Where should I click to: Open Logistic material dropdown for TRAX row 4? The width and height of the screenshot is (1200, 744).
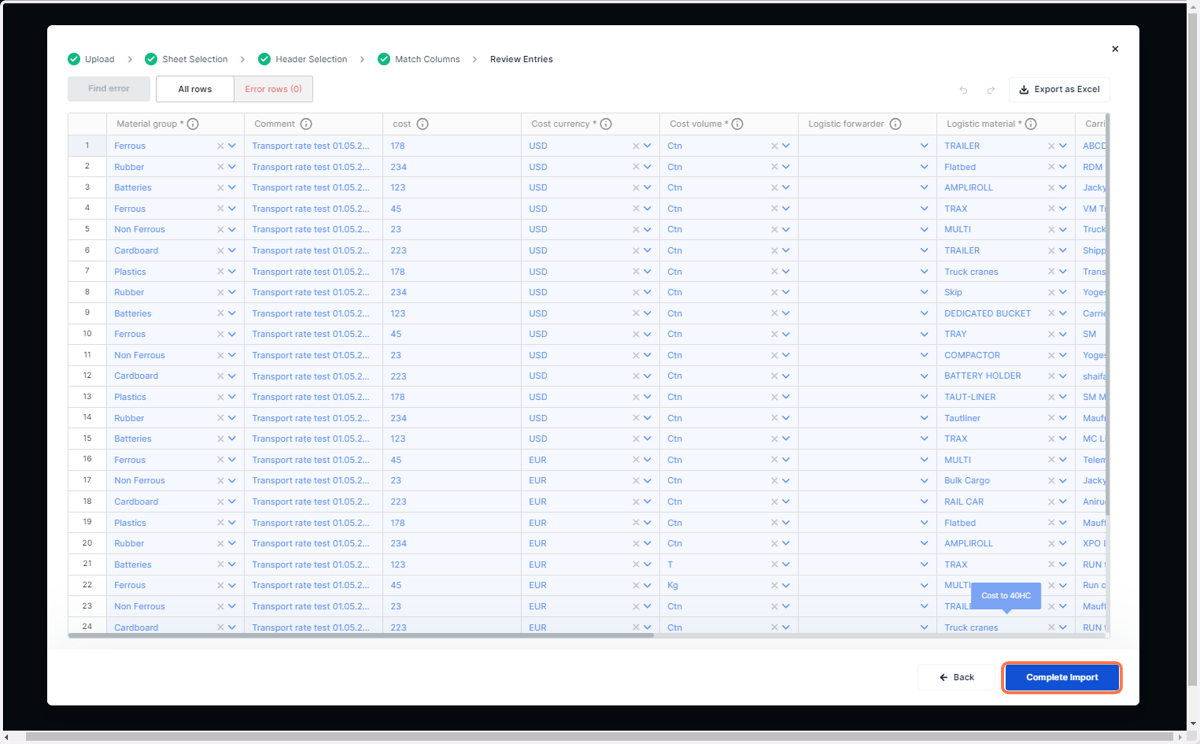[1063, 209]
